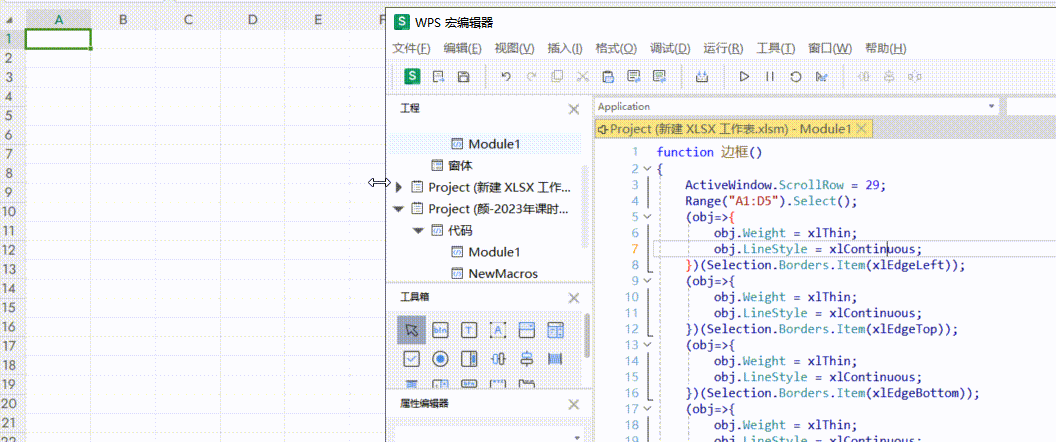Click the greyed redo arrow icon

click(x=531, y=77)
